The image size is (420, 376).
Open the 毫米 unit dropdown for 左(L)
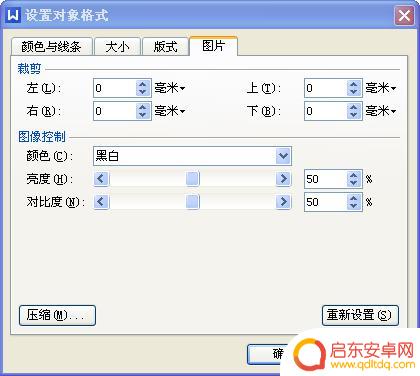170,88
